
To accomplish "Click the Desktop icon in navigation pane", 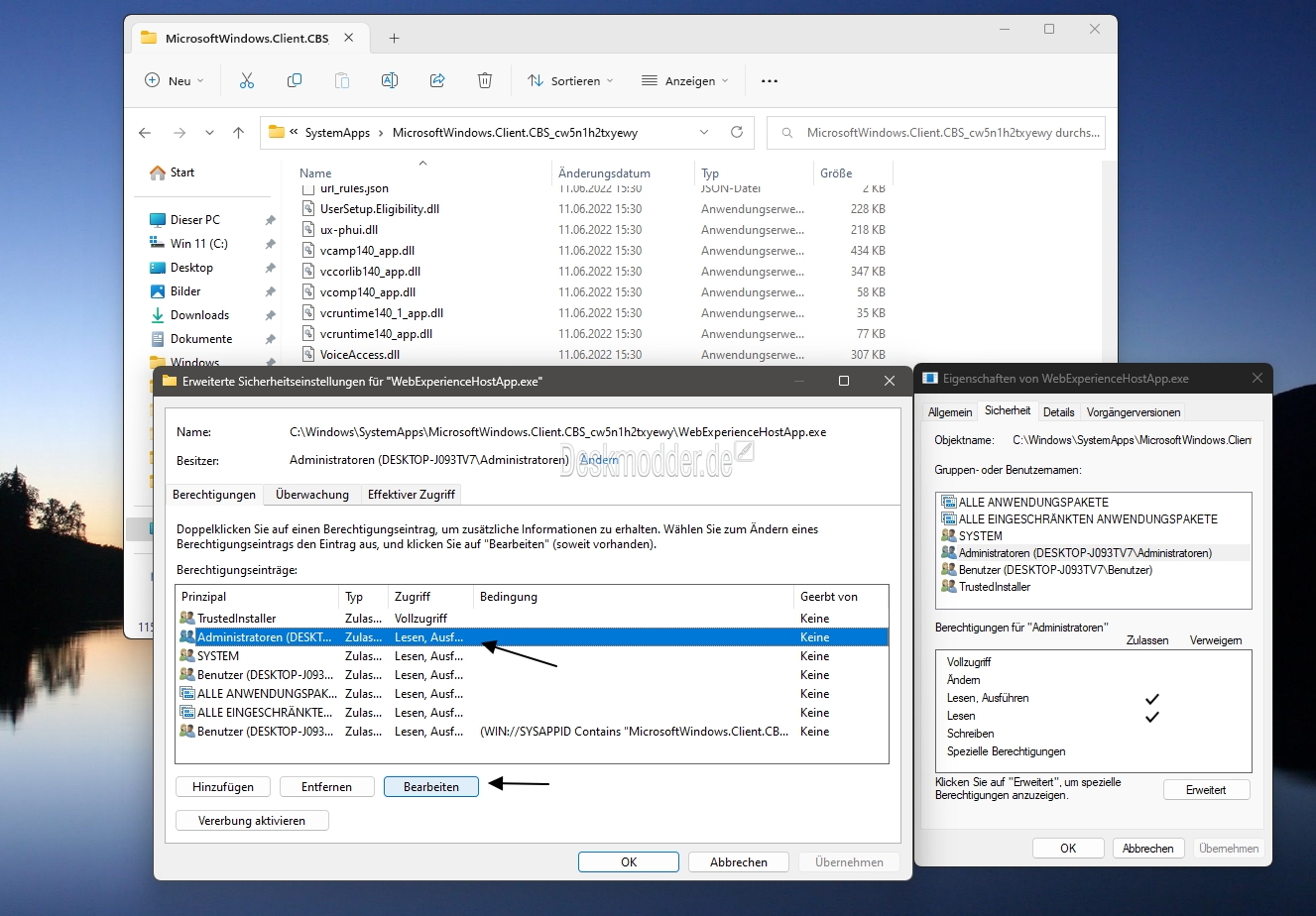I will [x=158, y=268].
